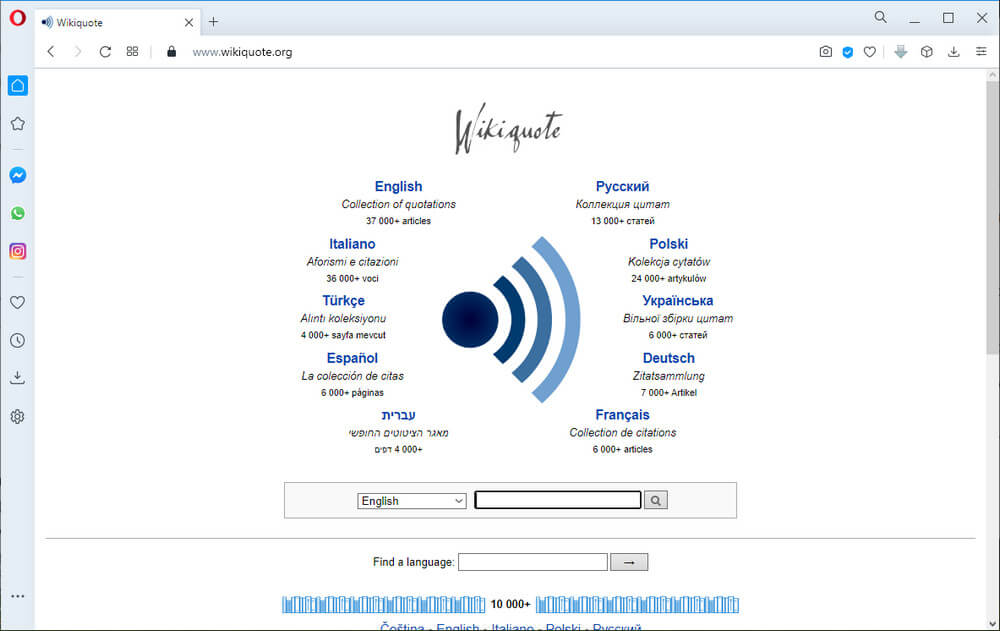The image size is (1000, 631).
Task: Open the English Wikiquote link
Action: click(x=399, y=186)
